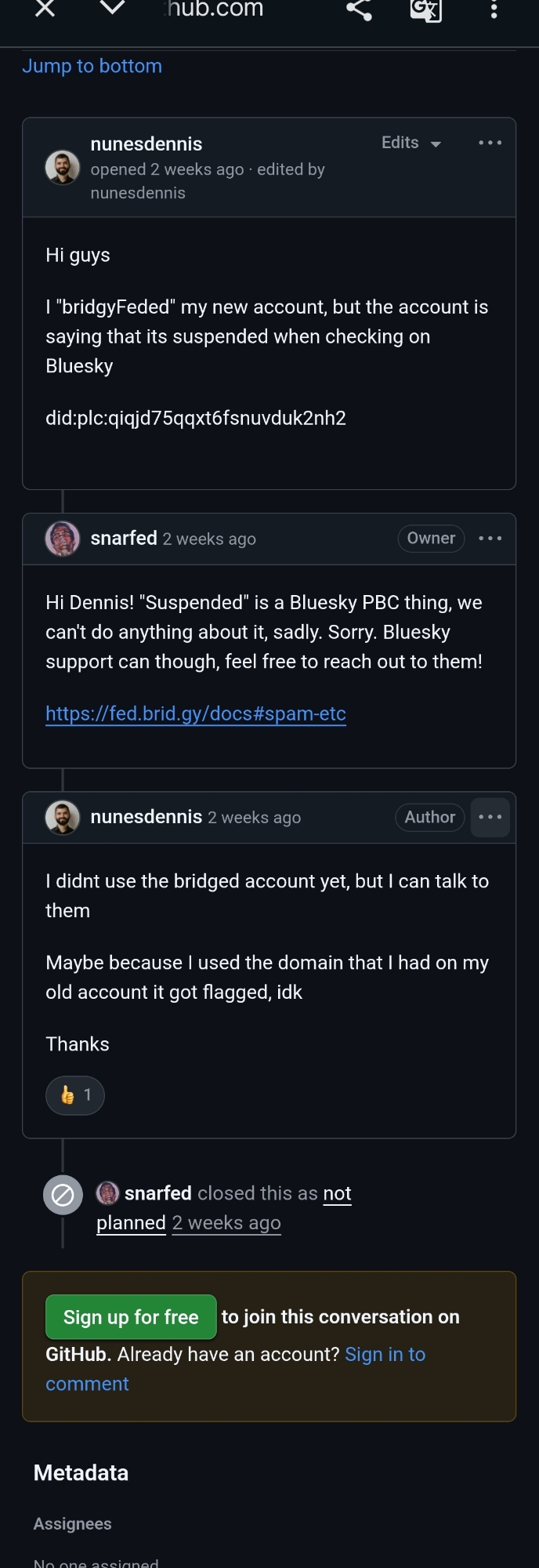Screen dimensions: 539x1568
Task: Click the '2 weeks ago' closed-event timestamp
Action: pyautogui.click(x=226, y=1223)
